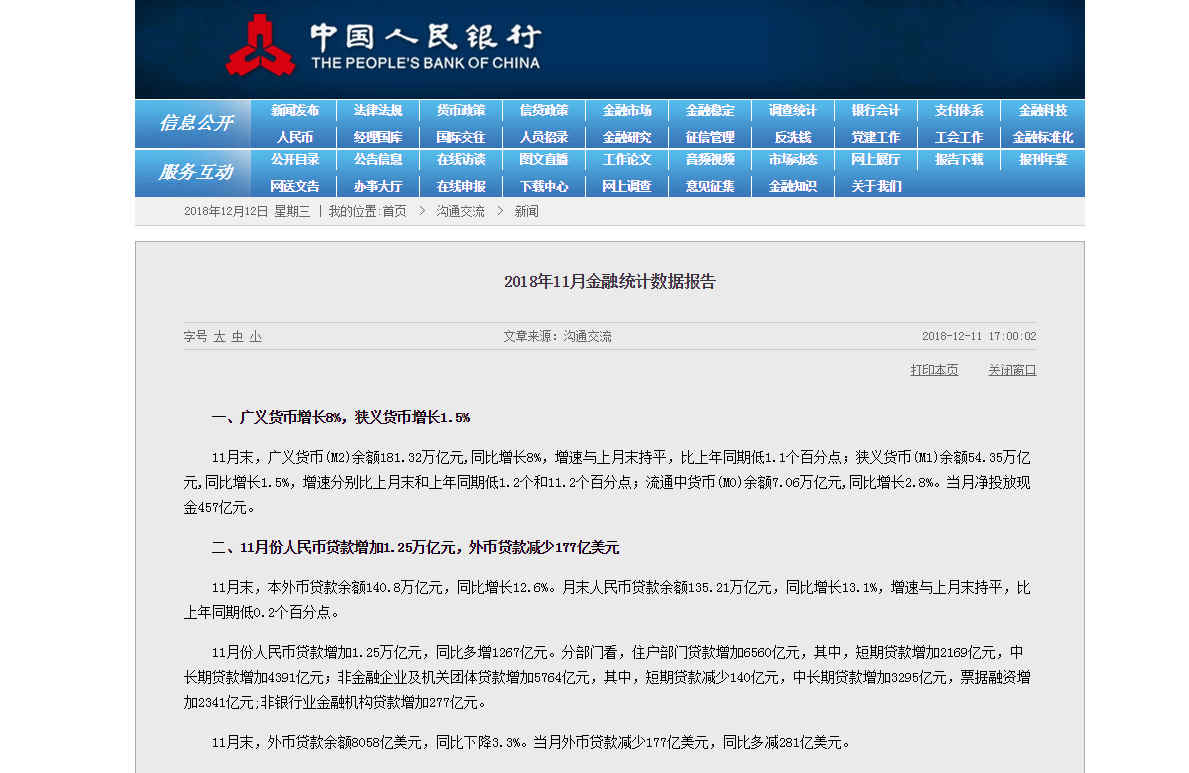The height and width of the screenshot is (773, 1189).
Task: Open the 支付体系 menu
Action: point(959,111)
